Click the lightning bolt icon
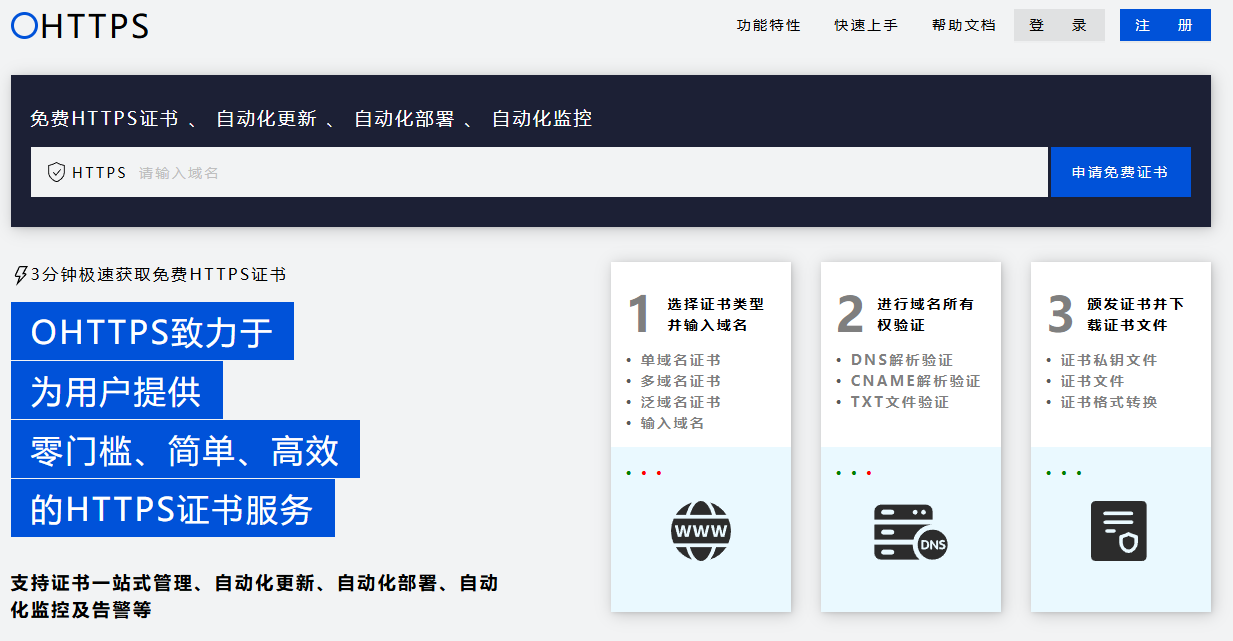Image resolution: width=1233 pixels, height=641 pixels. point(20,275)
